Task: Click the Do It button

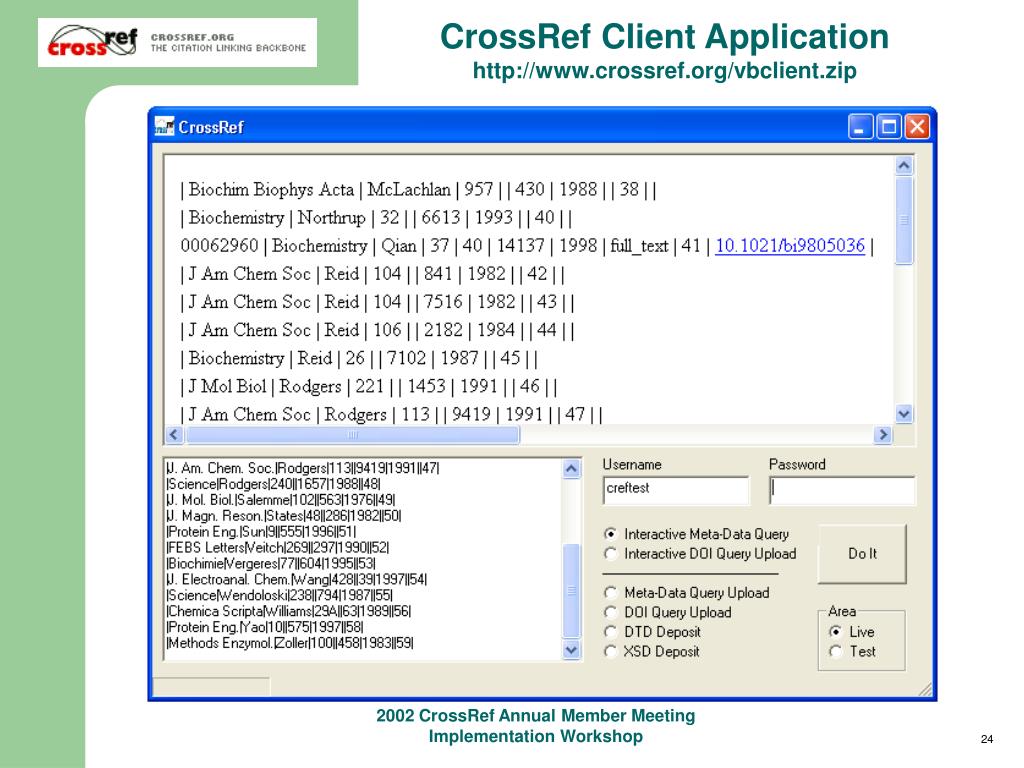Action: coord(862,553)
